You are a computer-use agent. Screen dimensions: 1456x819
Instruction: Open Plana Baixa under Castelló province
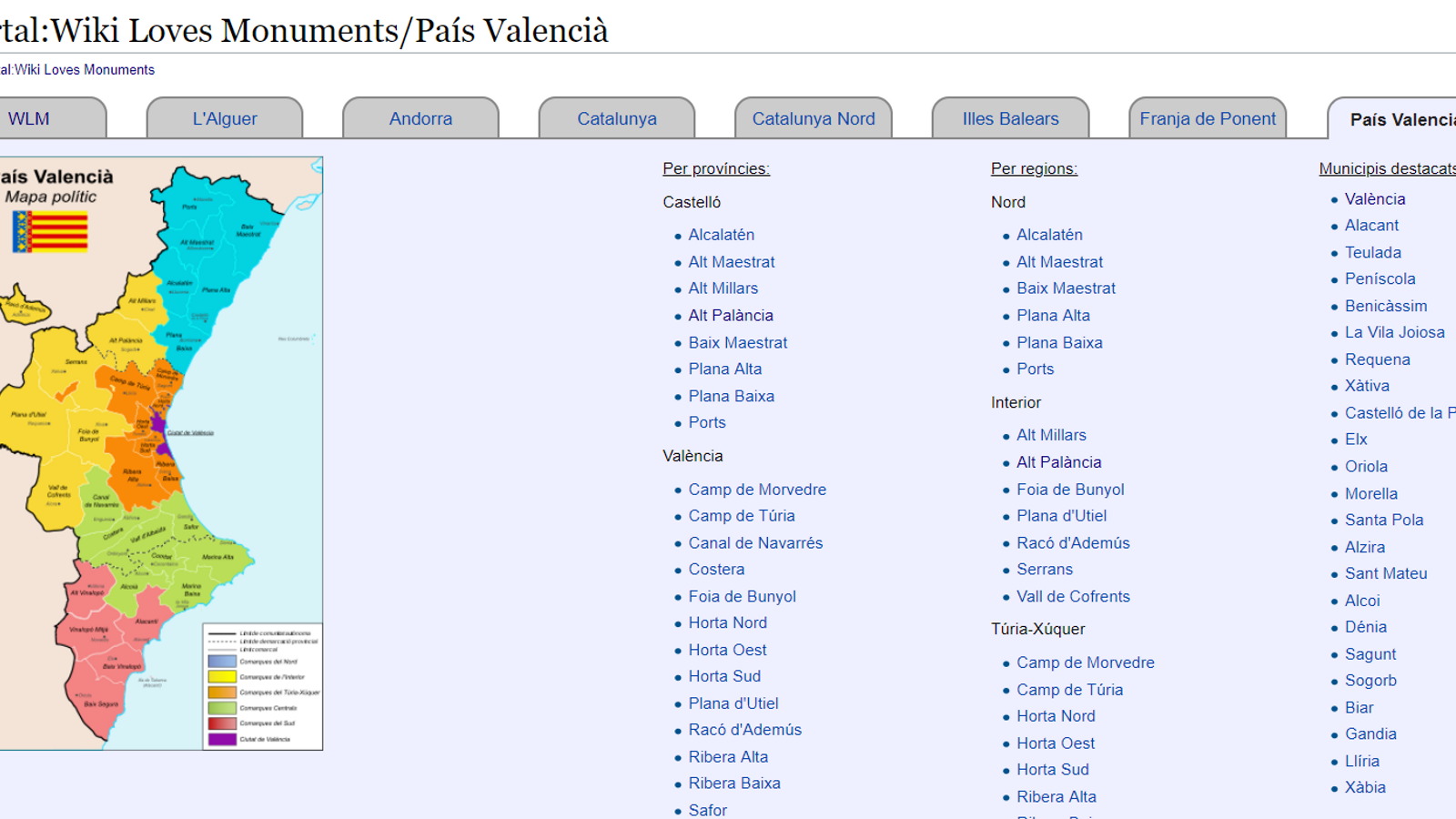tap(732, 397)
